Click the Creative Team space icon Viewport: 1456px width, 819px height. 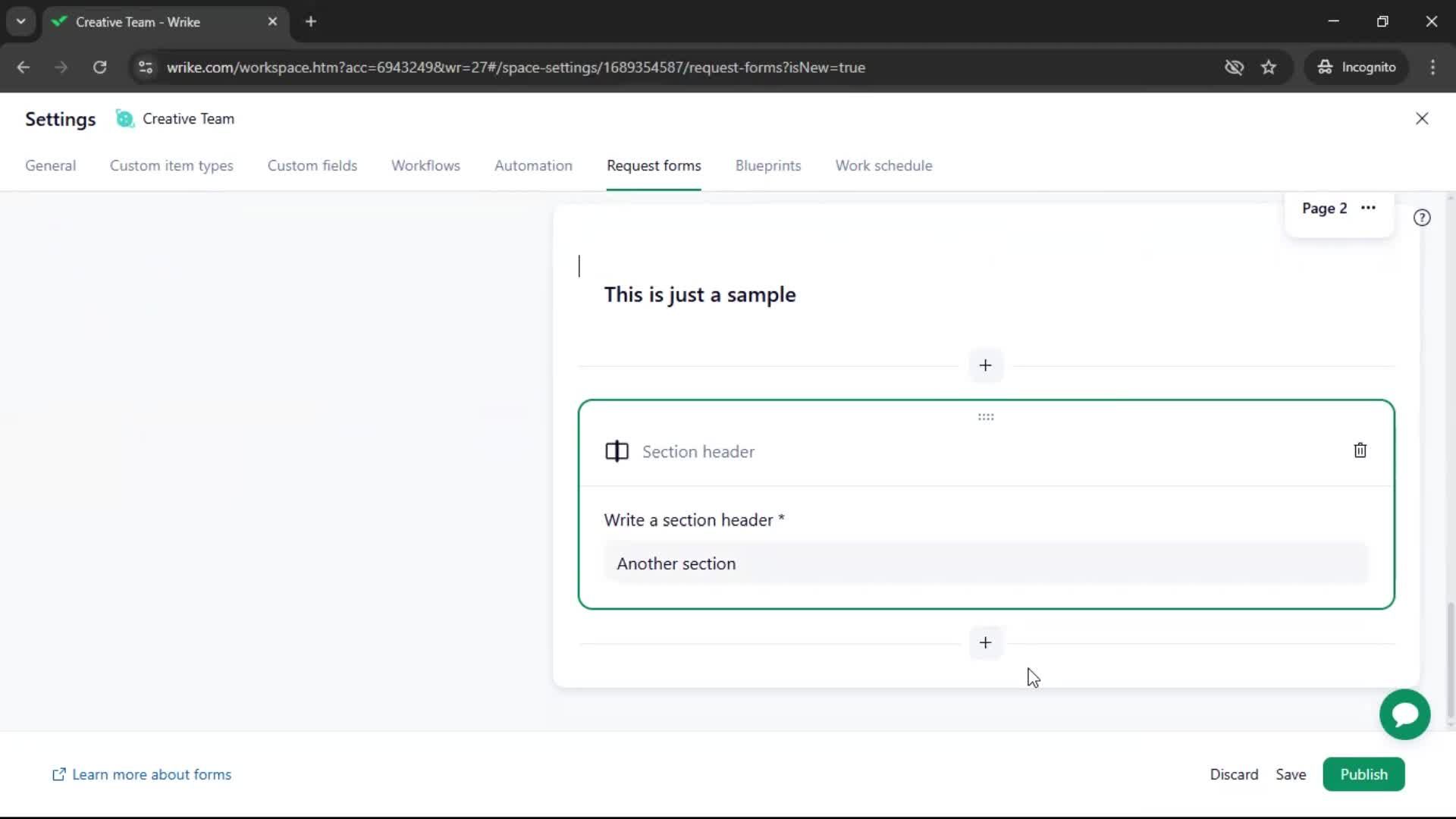pos(124,118)
